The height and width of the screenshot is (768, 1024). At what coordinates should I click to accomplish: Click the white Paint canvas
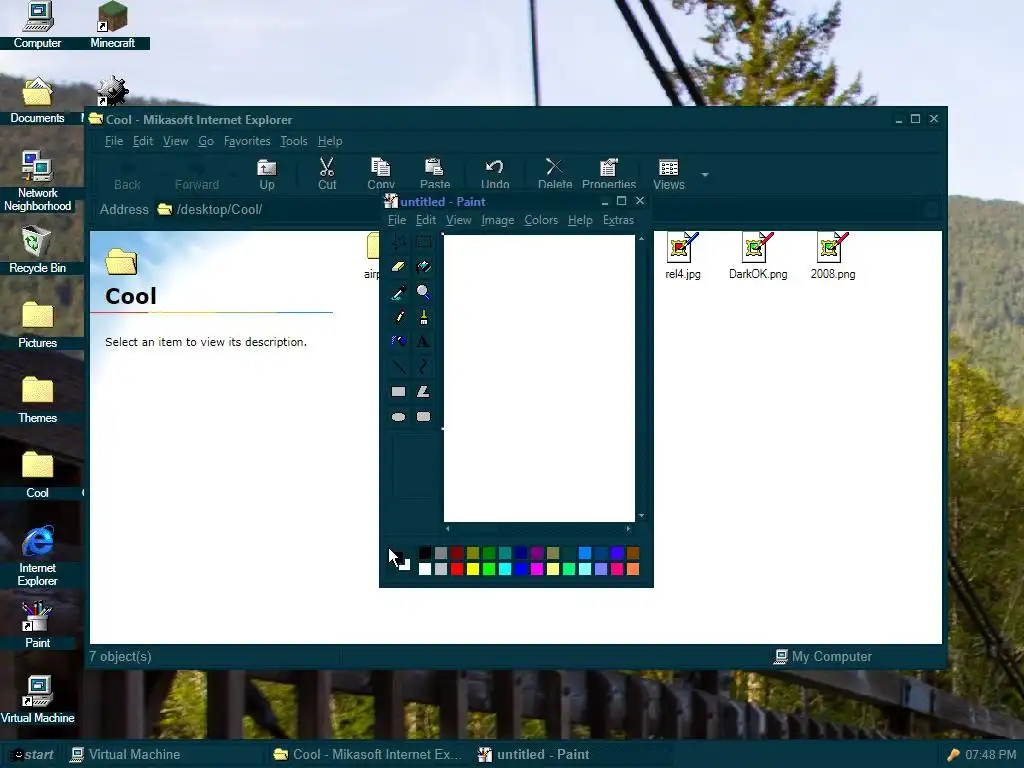click(x=539, y=378)
